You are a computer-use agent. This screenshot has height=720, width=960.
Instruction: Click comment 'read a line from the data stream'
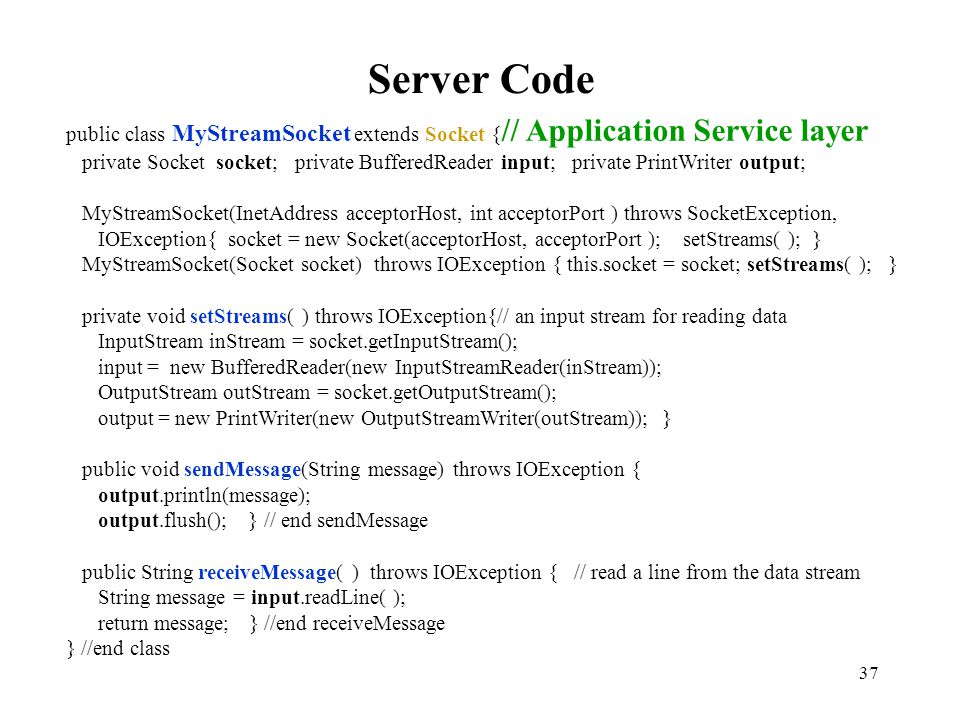725,572
